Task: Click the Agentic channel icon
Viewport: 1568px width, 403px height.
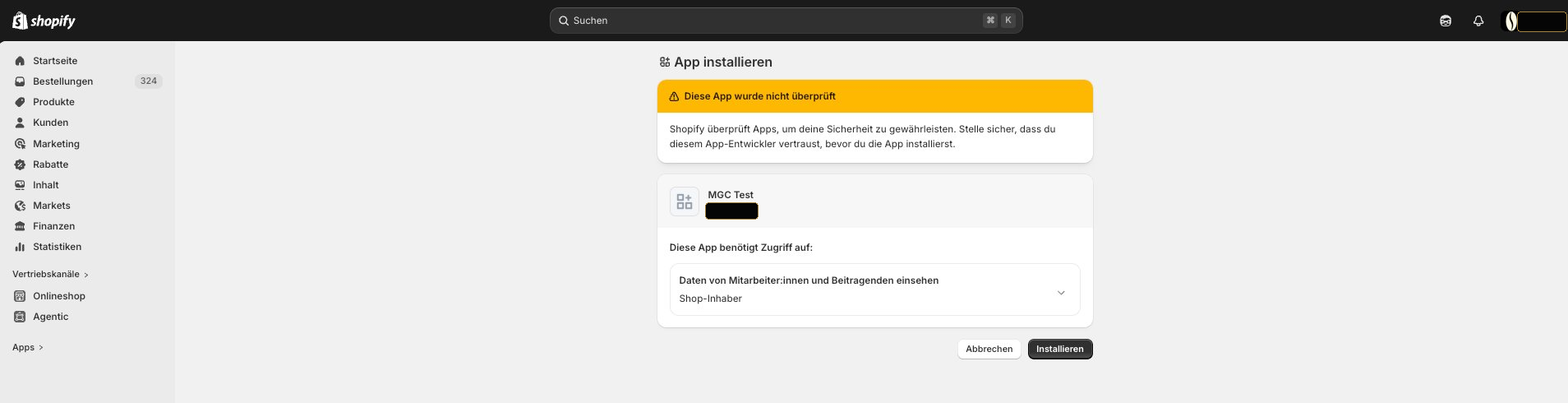Action: pos(20,317)
